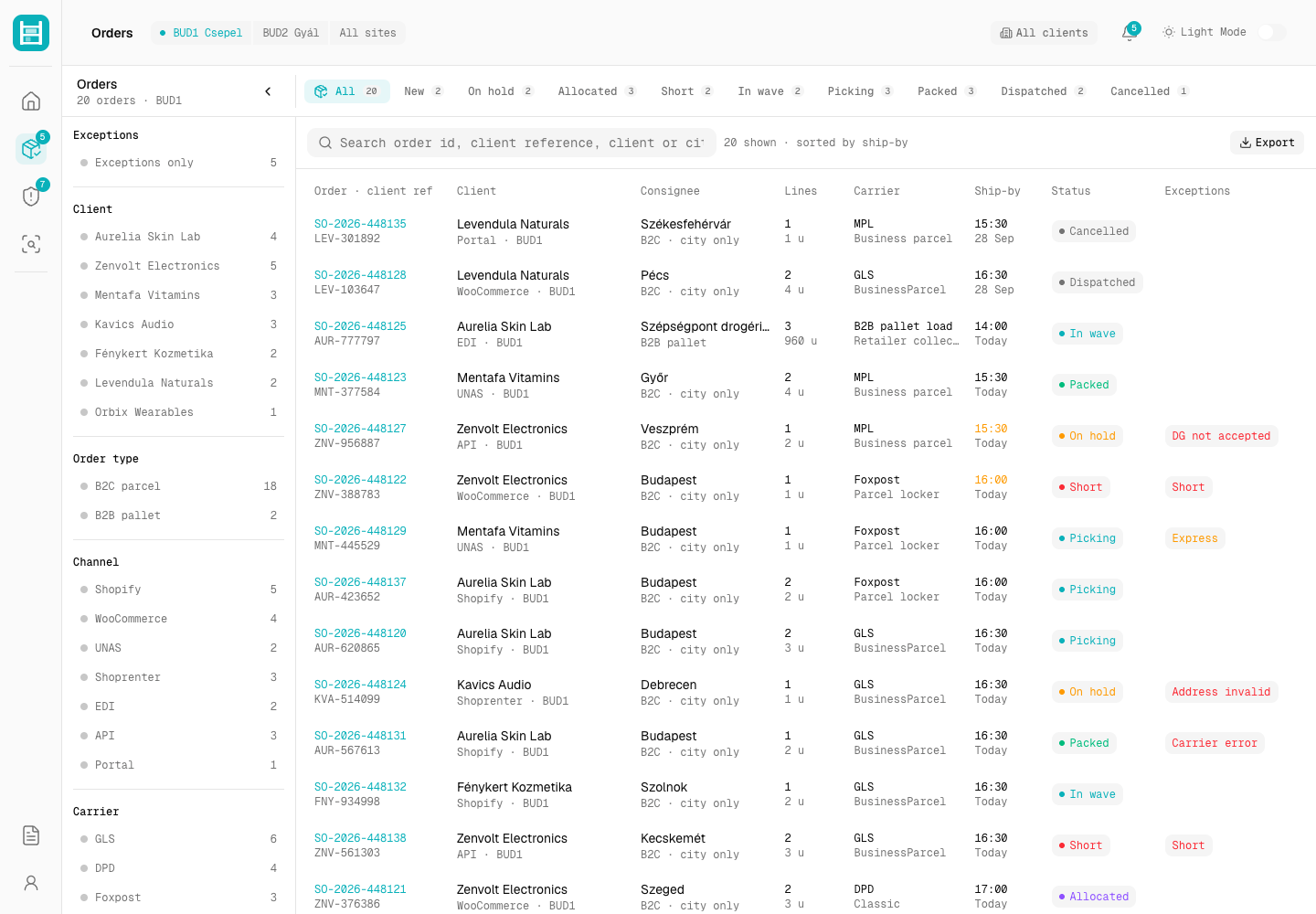The height and width of the screenshot is (914, 1316).
Task: Filter client Aurelia Skin Lab
Action: coord(179,237)
